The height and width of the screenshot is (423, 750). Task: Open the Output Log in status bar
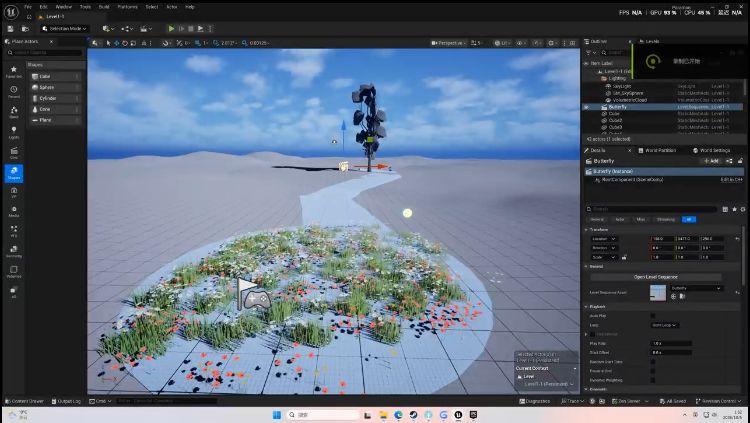(x=66, y=401)
